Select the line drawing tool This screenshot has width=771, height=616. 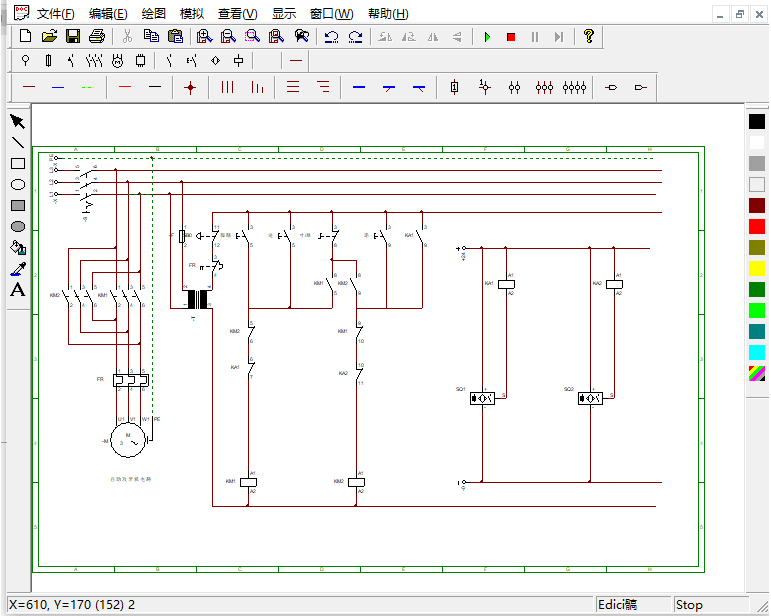[x=17, y=142]
